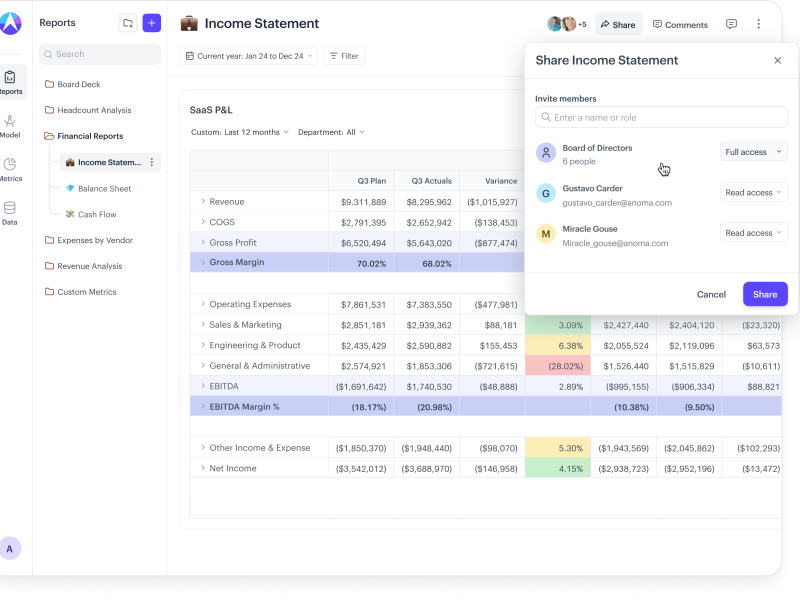Viewport: 800px width, 600px height.
Task: Open the Headcount Analysis folder
Action: pos(94,110)
